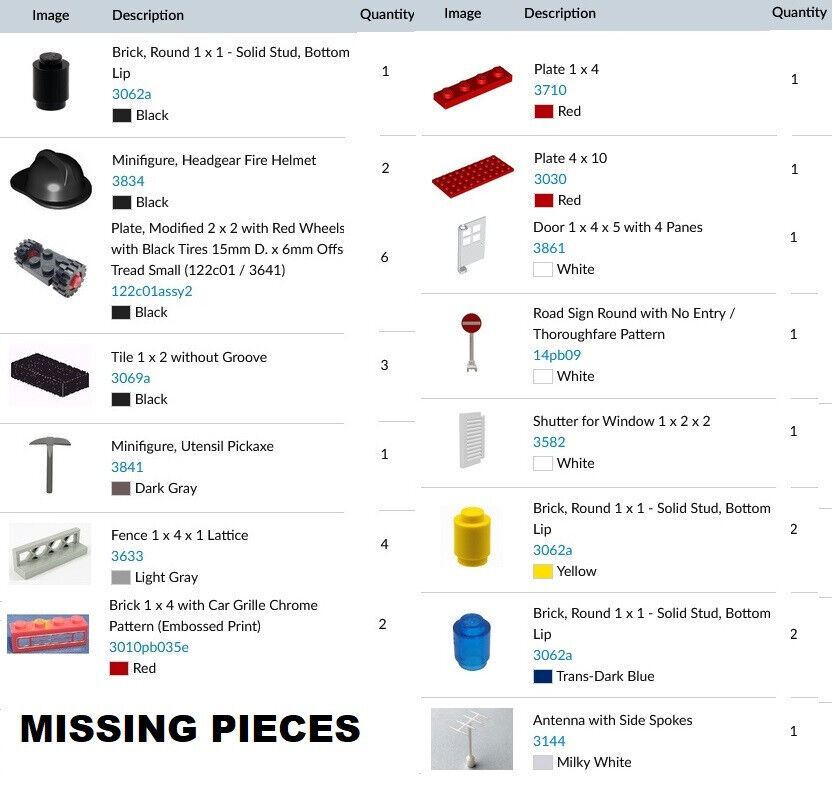This screenshot has height=793, width=833.
Task: Open part link 3144
Action: coord(549,741)
